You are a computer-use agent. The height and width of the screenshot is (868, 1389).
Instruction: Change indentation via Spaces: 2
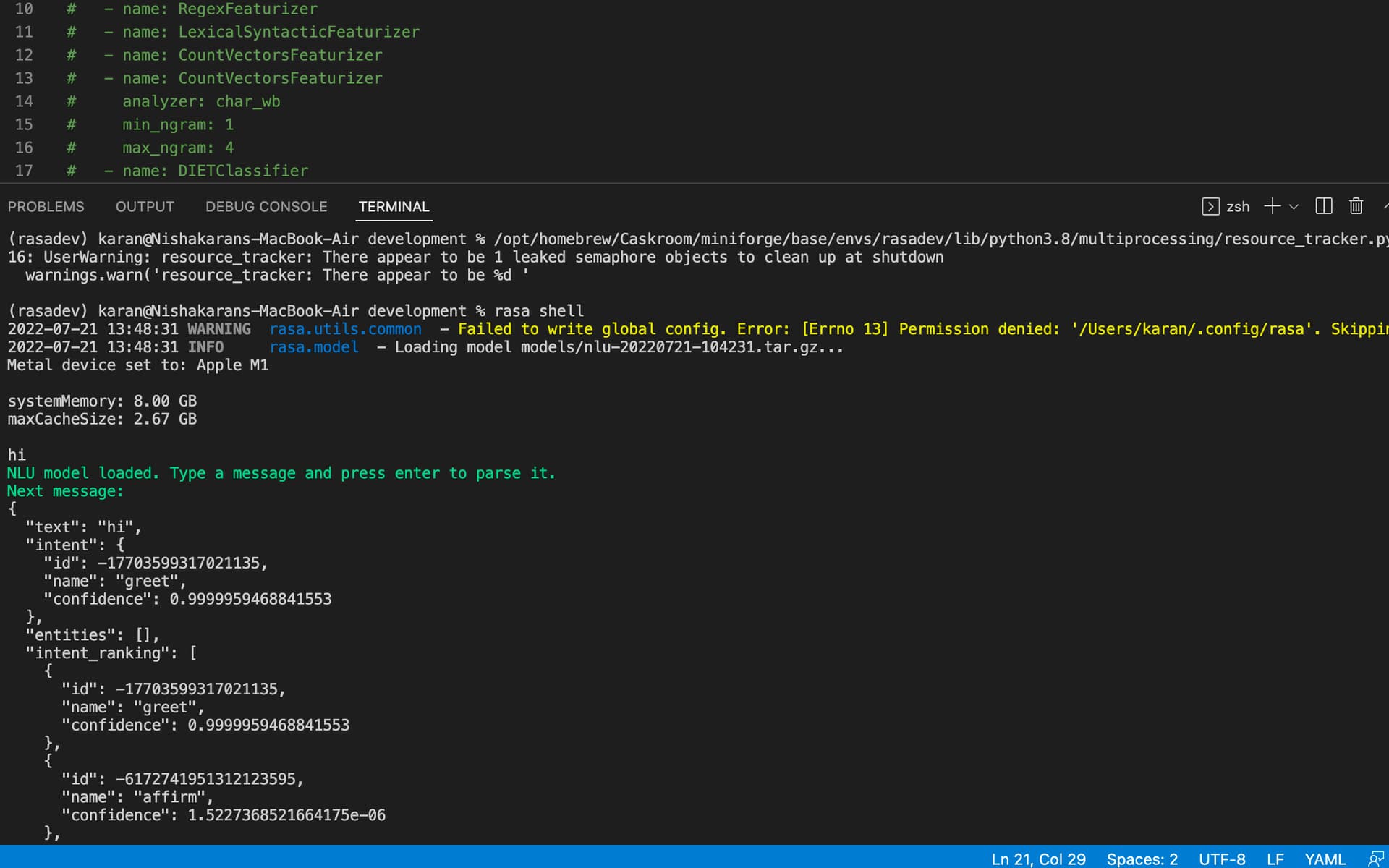(1142, 859)
